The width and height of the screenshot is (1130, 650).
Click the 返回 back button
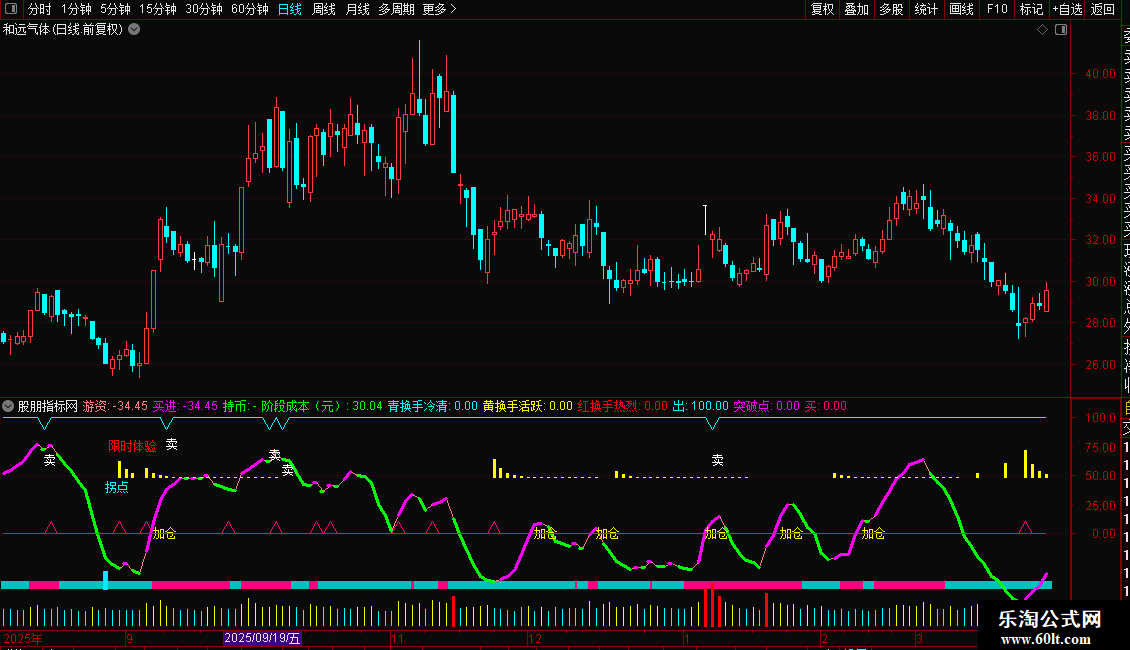point(1103,9)
